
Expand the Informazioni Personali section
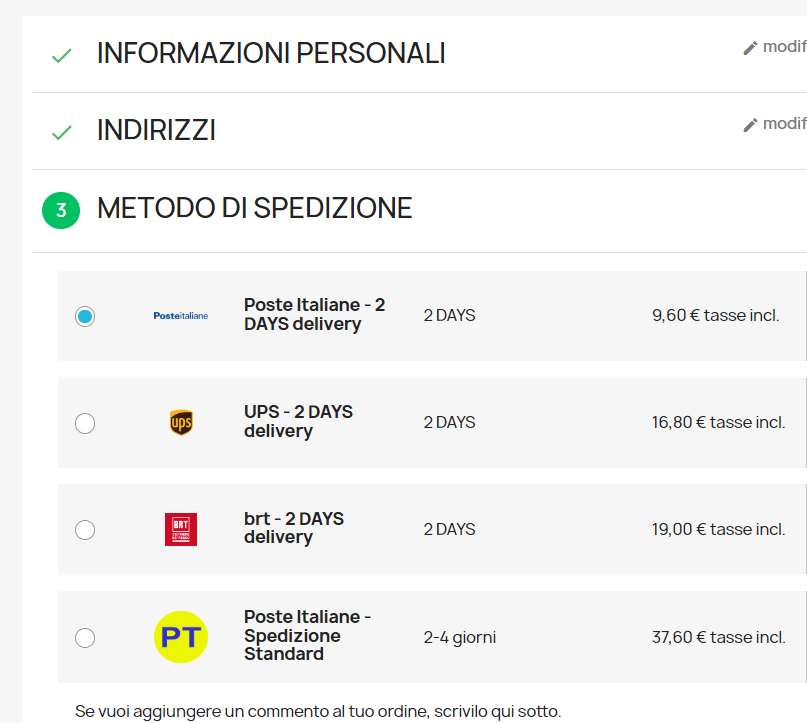click(271, 54)
